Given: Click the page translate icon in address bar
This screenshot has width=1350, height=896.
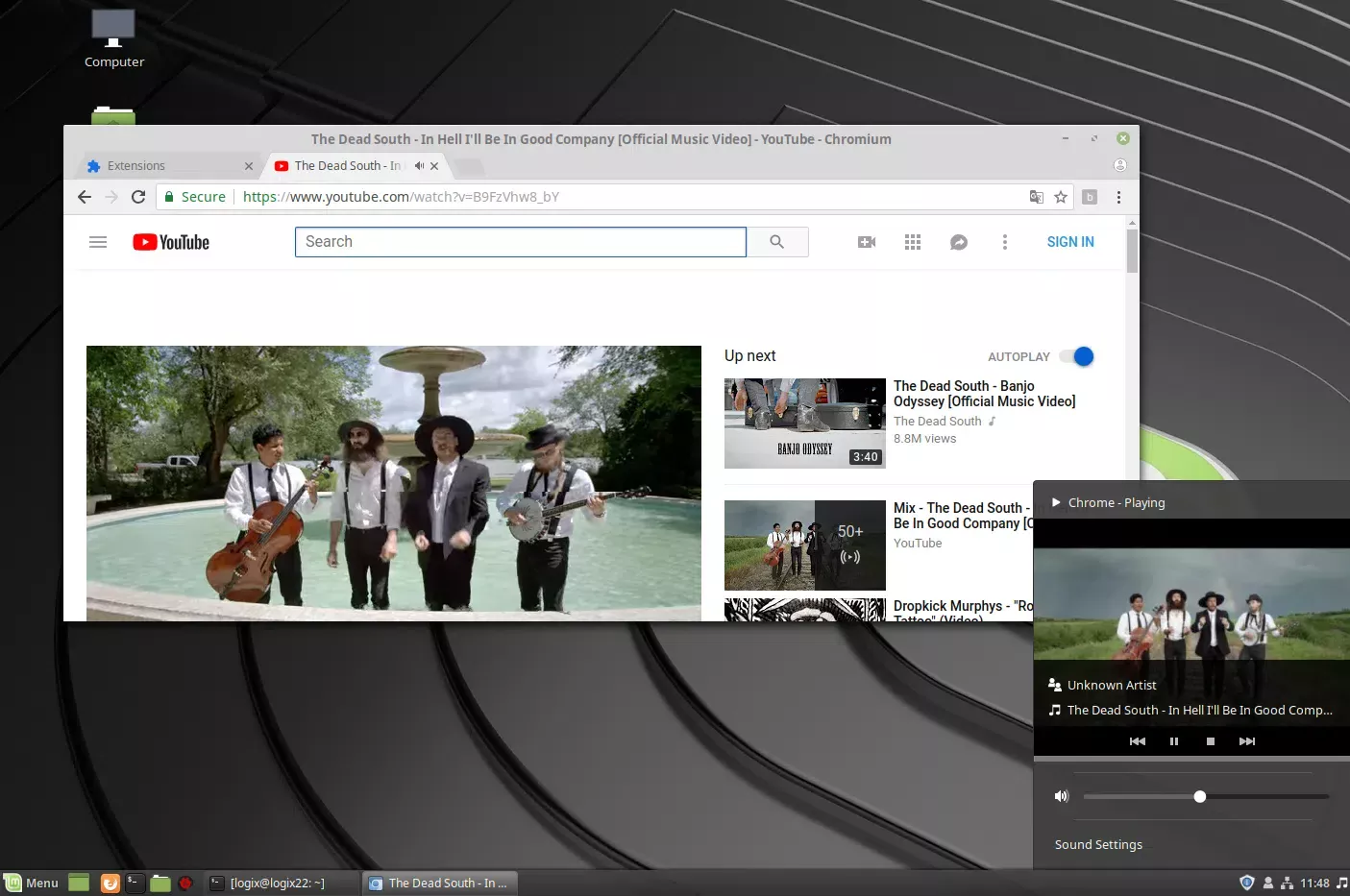Looking at the screenshot, I should [x=1036, y=196].
